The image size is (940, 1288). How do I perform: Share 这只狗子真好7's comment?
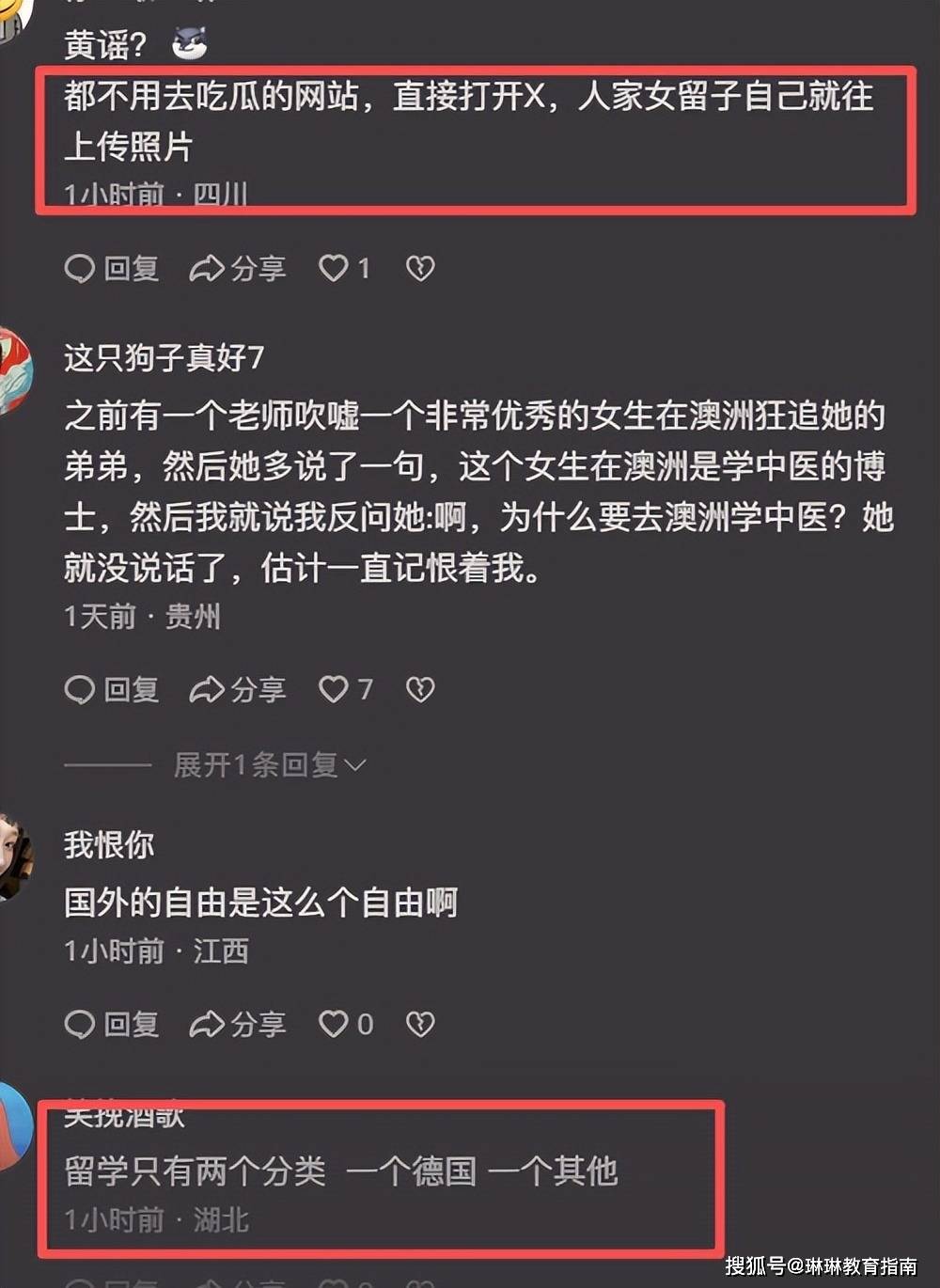(x=238, y=690)
